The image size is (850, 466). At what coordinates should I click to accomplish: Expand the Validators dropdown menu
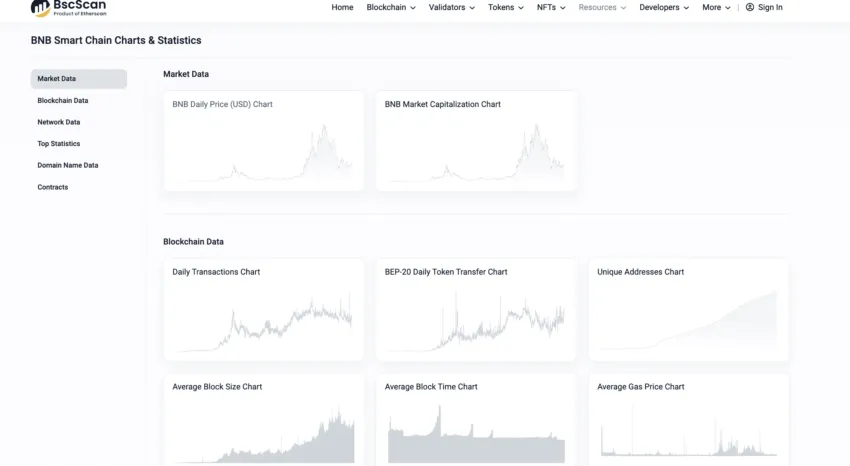click(x=452, y=7)
